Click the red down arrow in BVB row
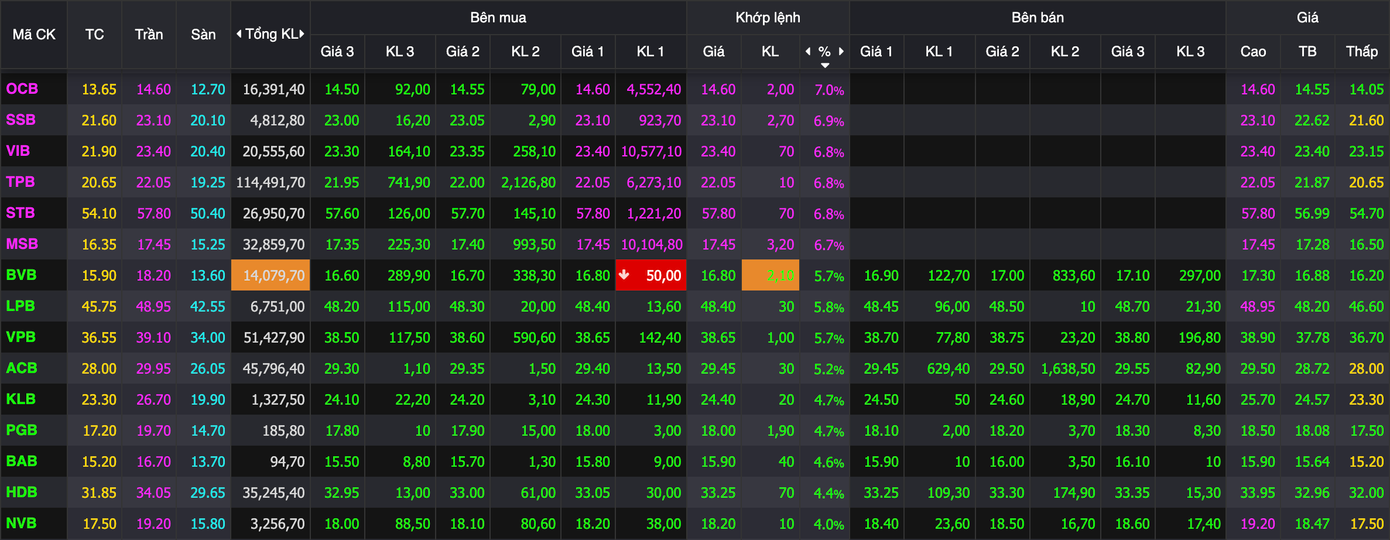 (624, 275)
